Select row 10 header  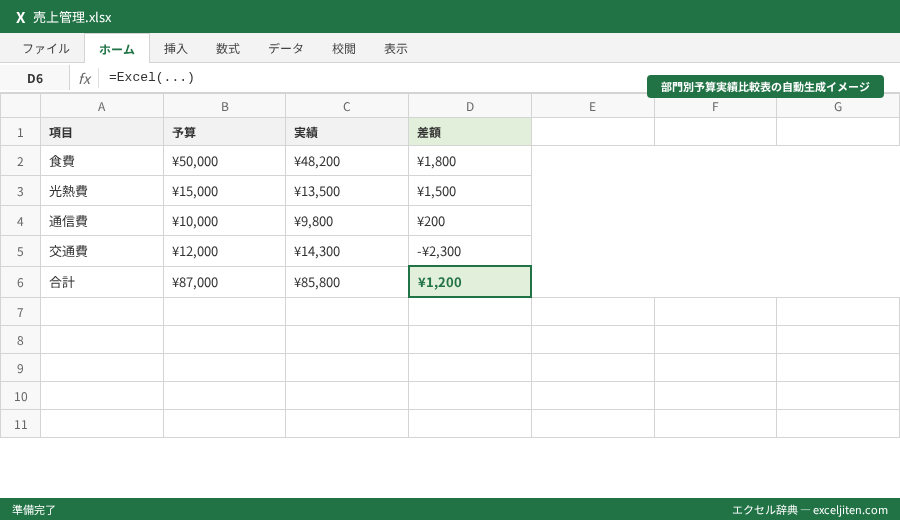point(21,396)
